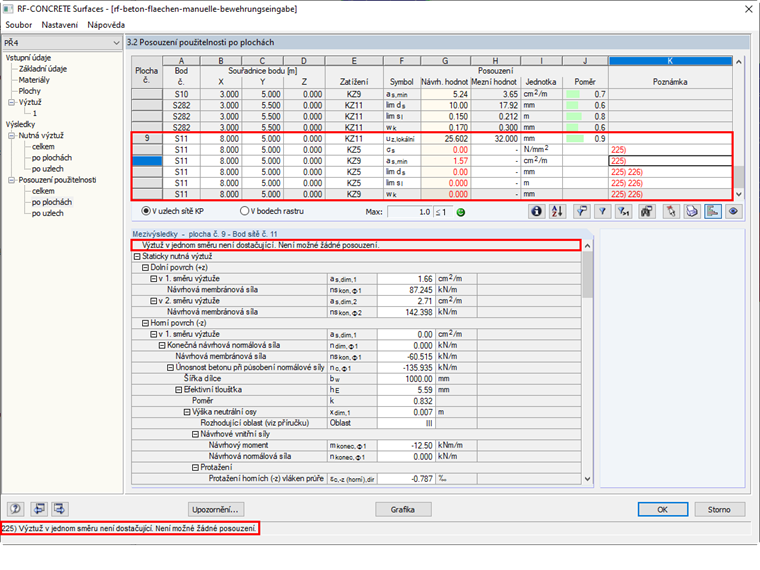Go to the next table with the right arrow icon
The height and width of the screenshot is (570, 760).
(60, 508)
